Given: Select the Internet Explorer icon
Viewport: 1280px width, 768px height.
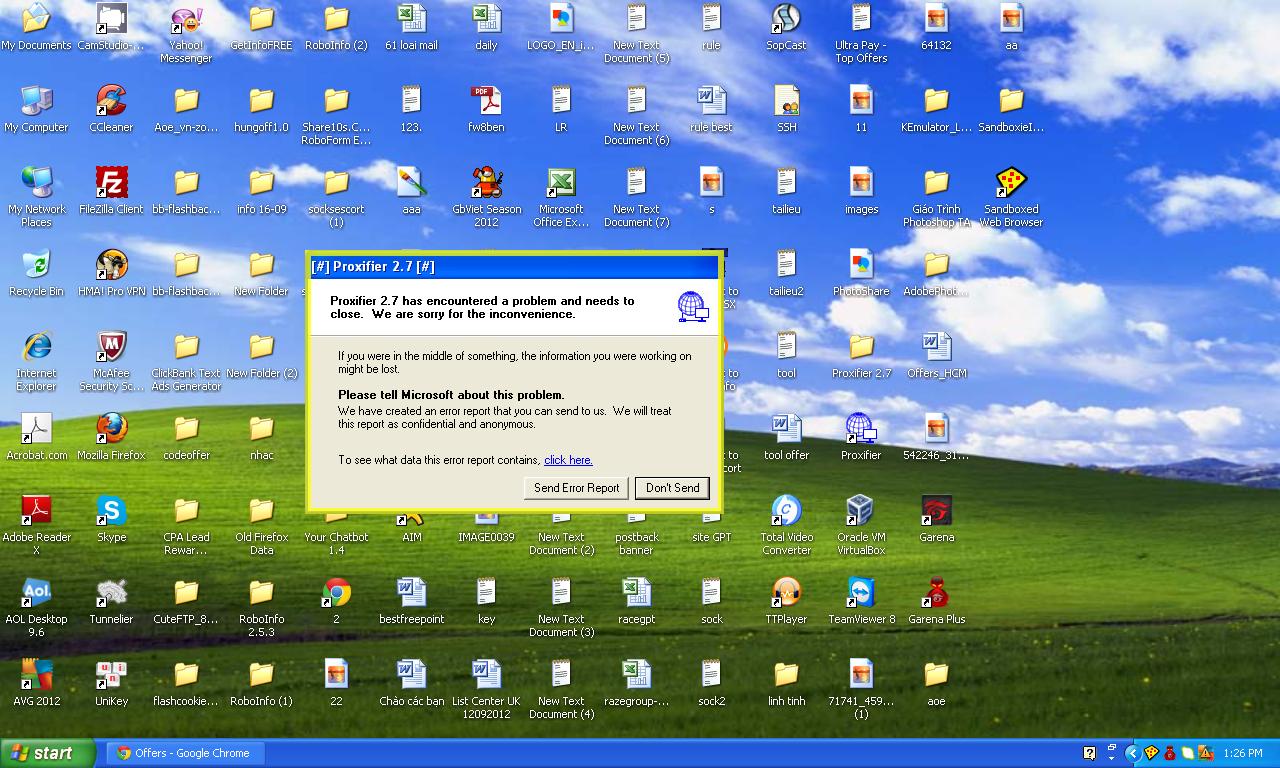Looking at the screenshot, I should pyautogui.click(x=37, y=361).
